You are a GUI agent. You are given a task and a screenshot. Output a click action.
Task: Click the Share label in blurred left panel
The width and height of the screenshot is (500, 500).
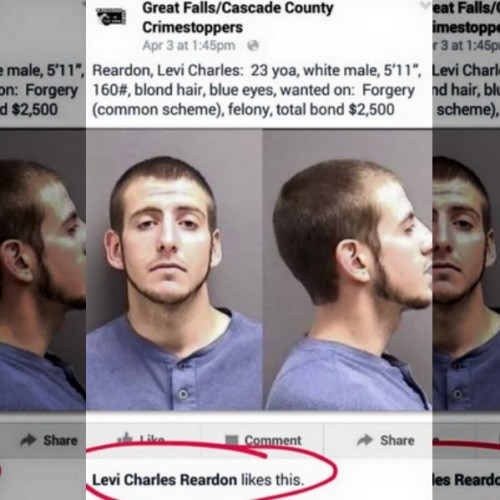tap(60, 440)
